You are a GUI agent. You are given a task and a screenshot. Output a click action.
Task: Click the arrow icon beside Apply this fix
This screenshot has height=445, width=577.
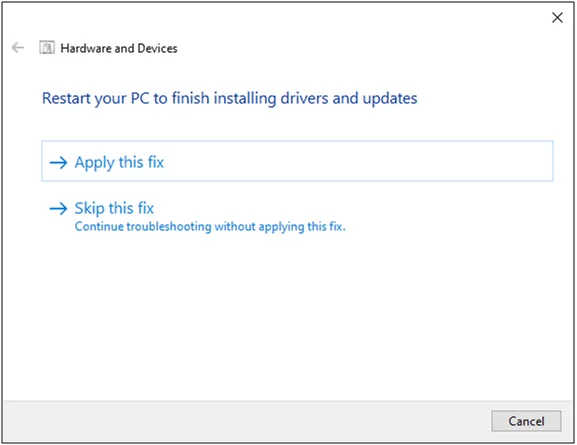(59, 162)
